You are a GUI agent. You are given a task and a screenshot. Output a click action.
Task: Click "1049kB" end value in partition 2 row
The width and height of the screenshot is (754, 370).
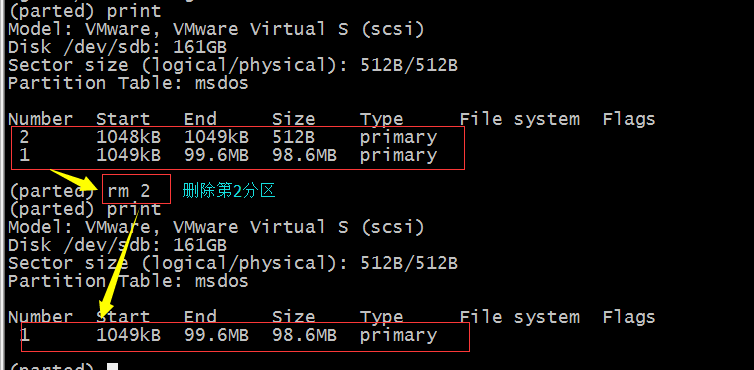216,137
